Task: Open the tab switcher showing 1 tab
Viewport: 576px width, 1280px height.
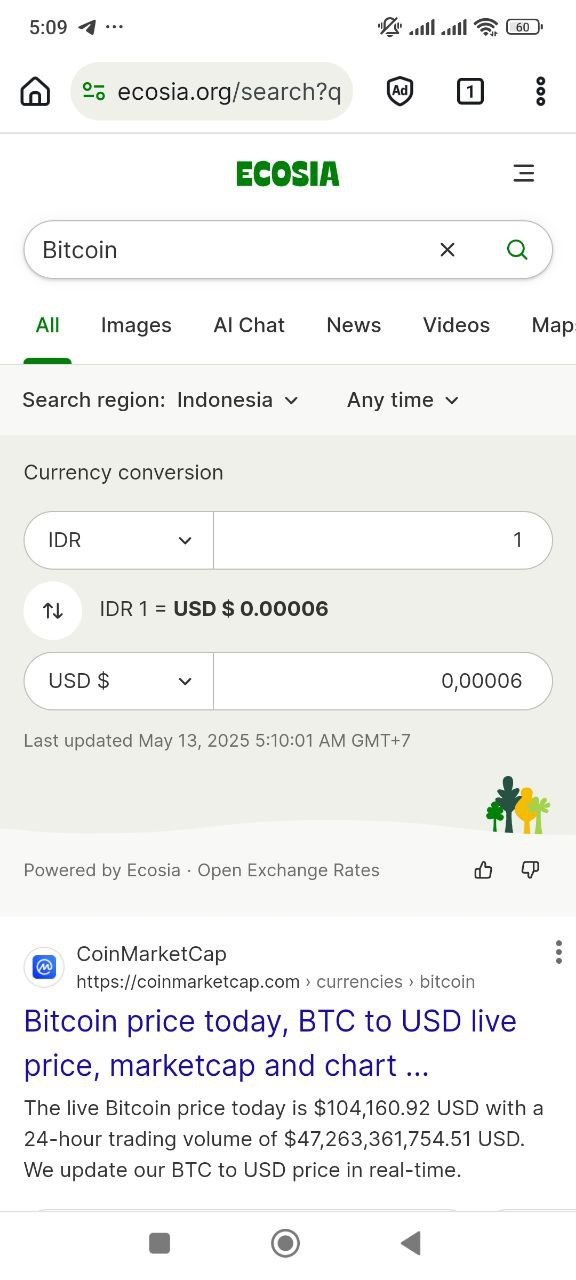Action: coord(470,92)
